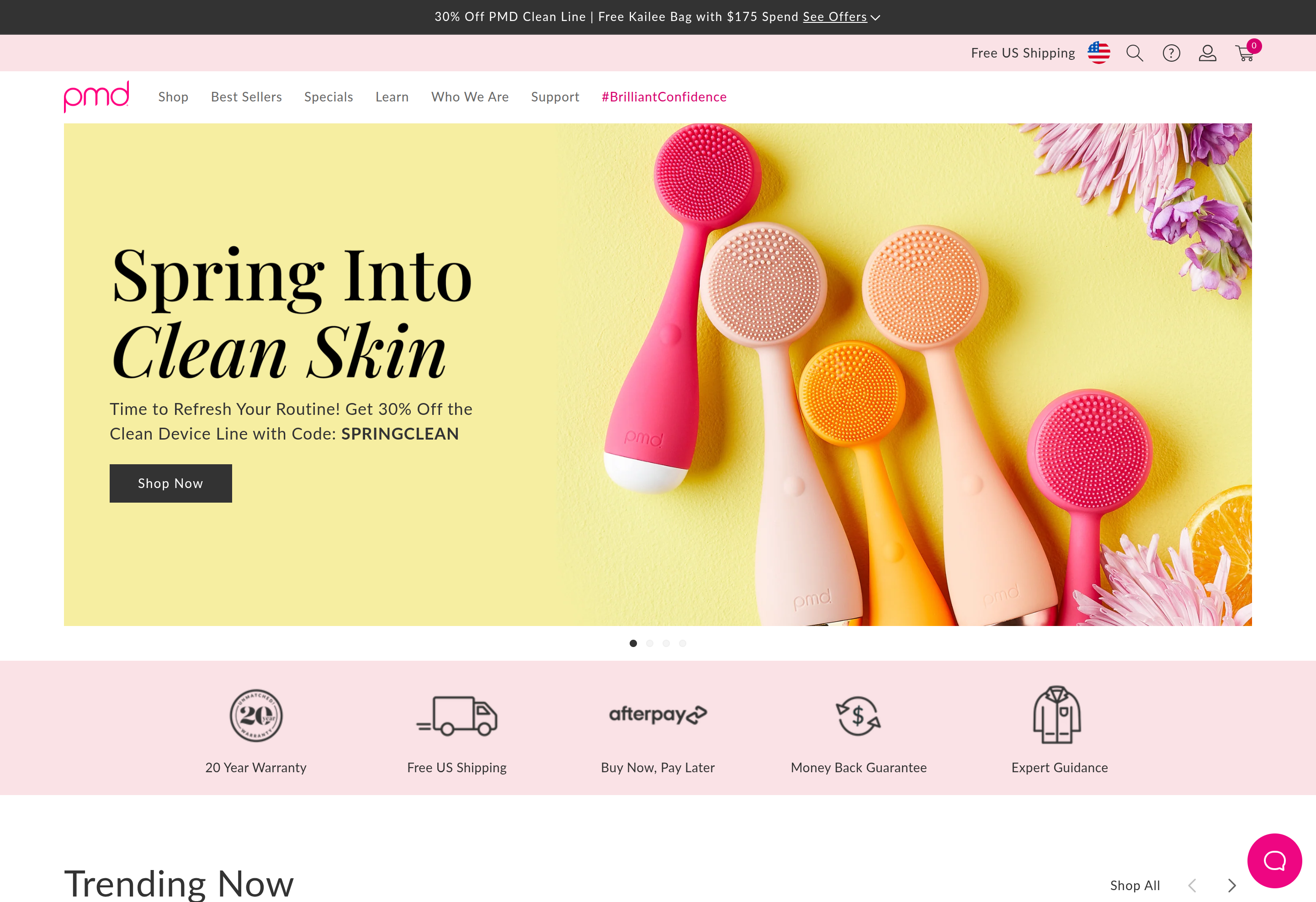
Task: Click the afterpay logo
Action: pos(658,715)
